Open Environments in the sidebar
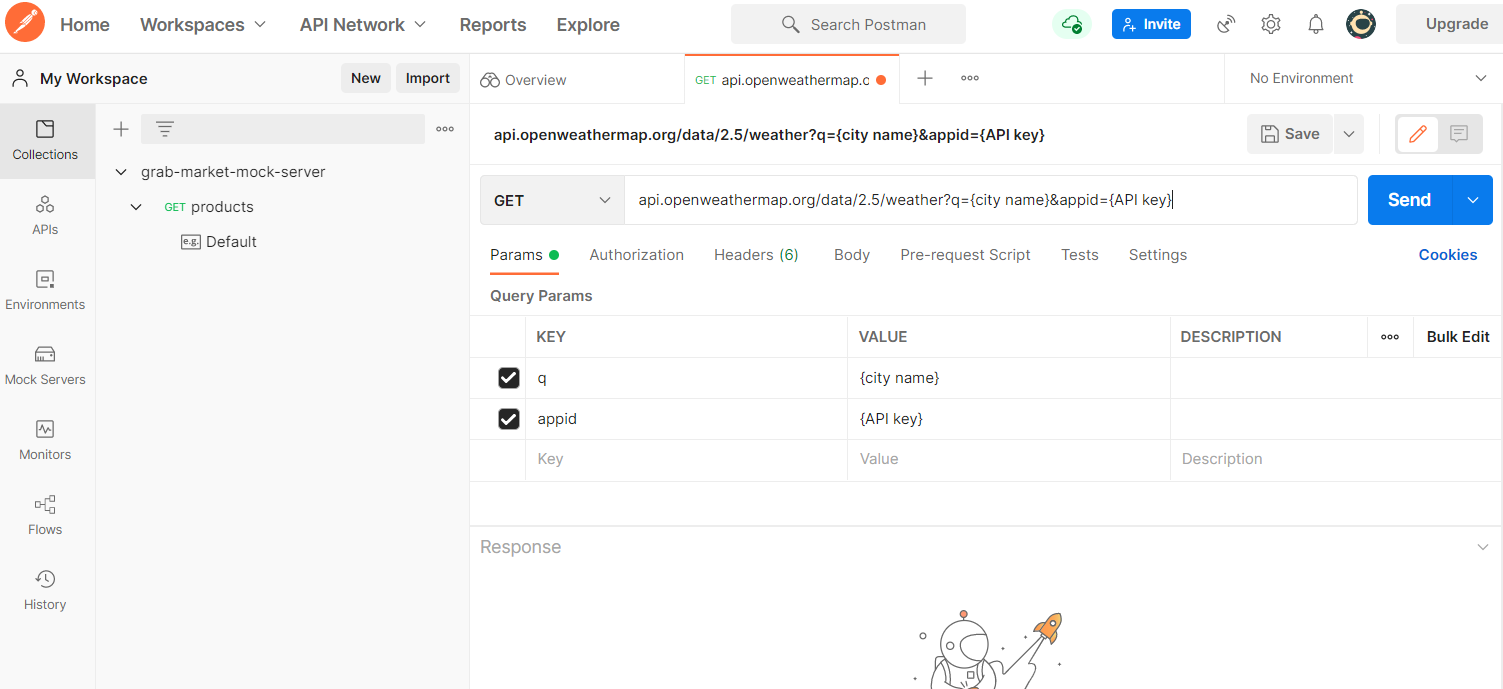 [46, 290]
